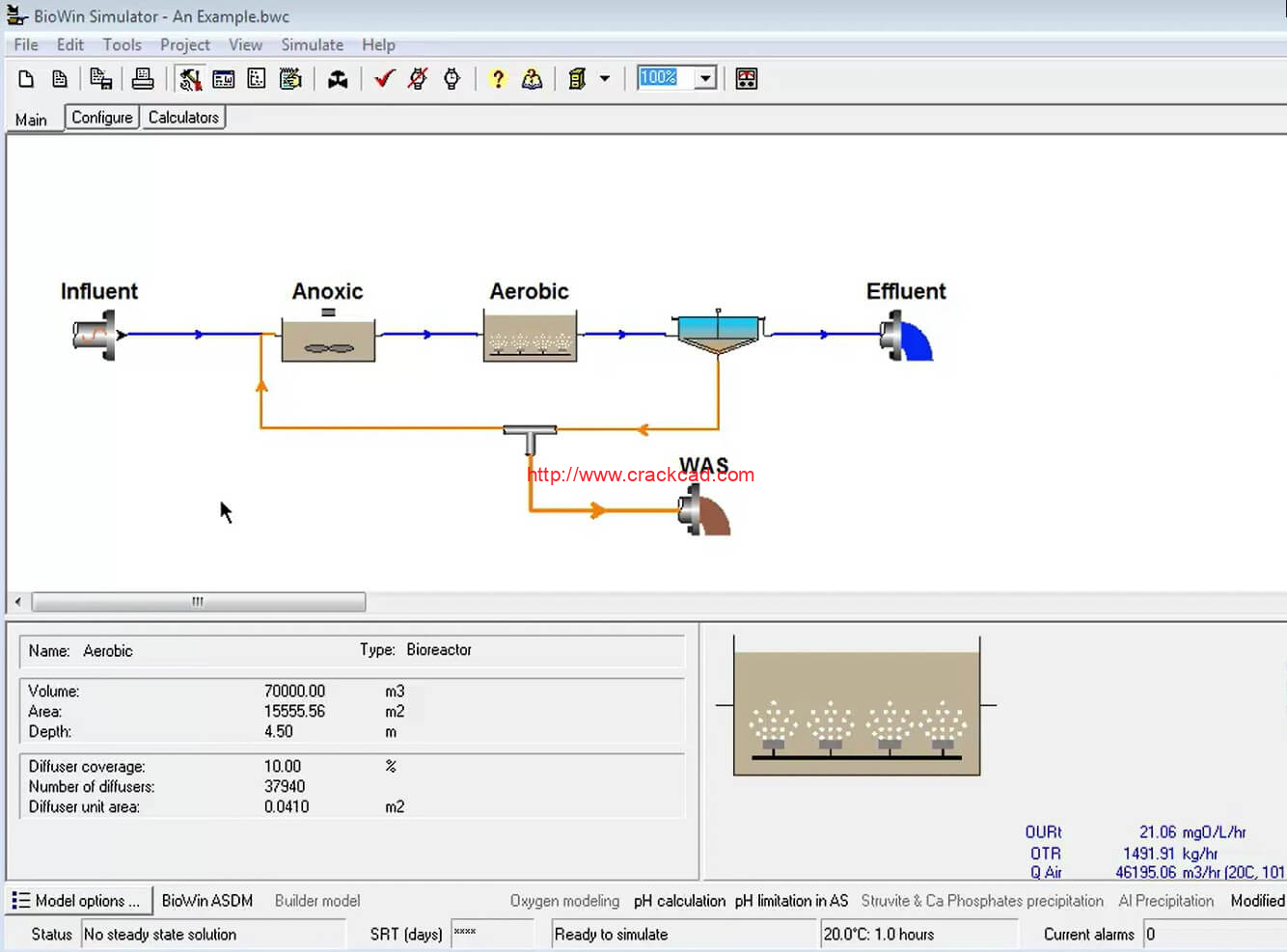Screen dimensions: 1287x952
Task: Click the New file toolbar icon
Action: pos(26,79)
